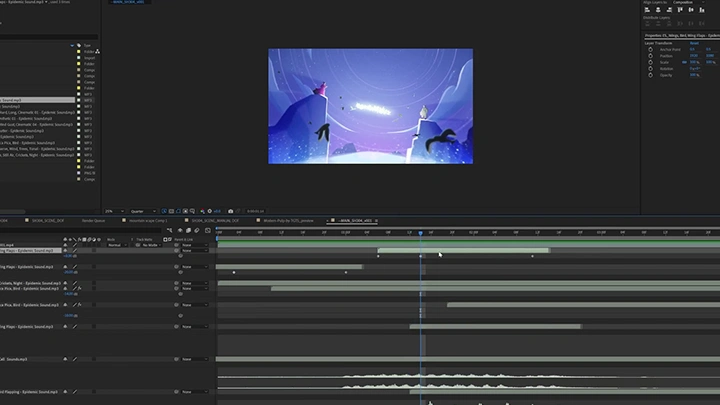720x405 pixels.
Task: Toggle Position stopwatch in Properties panel
Action: click(x=650, y=56)
